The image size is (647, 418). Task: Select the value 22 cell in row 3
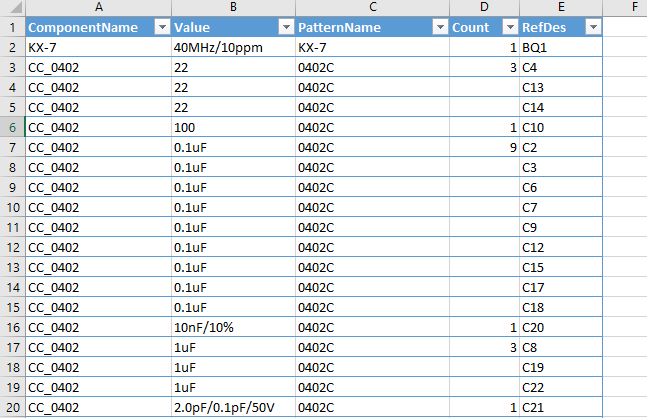click(x=234, y=67)
